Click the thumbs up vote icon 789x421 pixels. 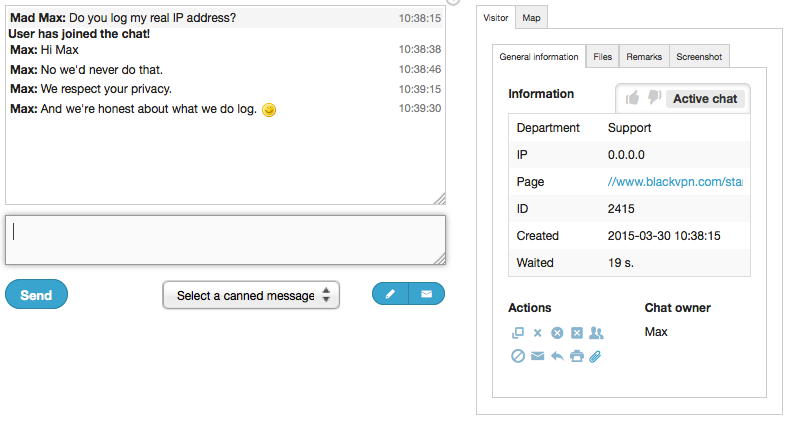click(x=632, y=97)
